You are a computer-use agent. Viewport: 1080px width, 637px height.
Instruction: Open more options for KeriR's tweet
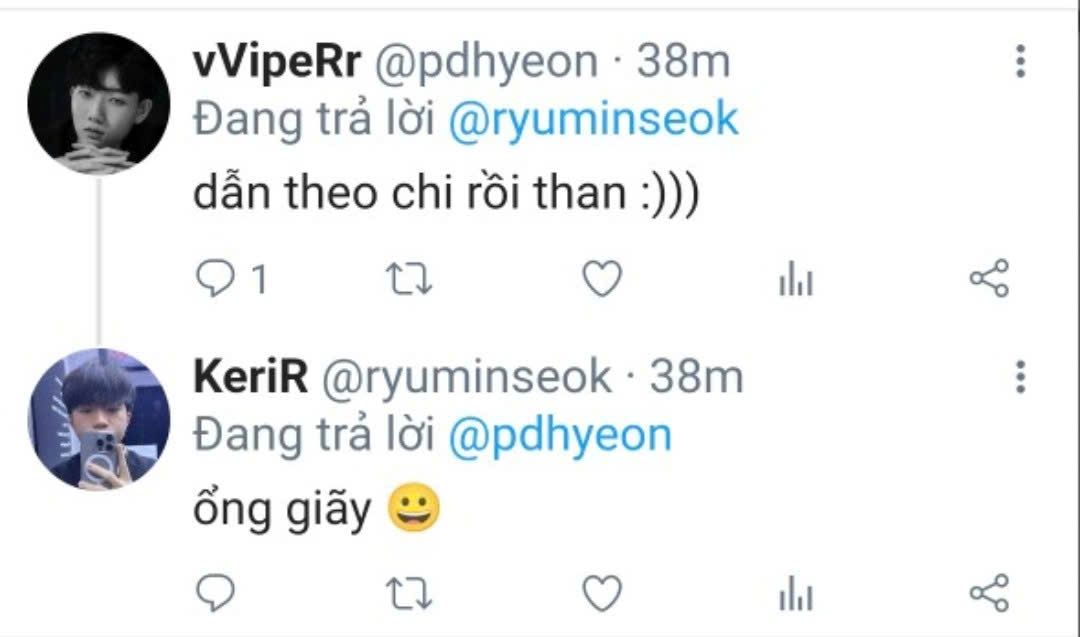[1021, 377]
